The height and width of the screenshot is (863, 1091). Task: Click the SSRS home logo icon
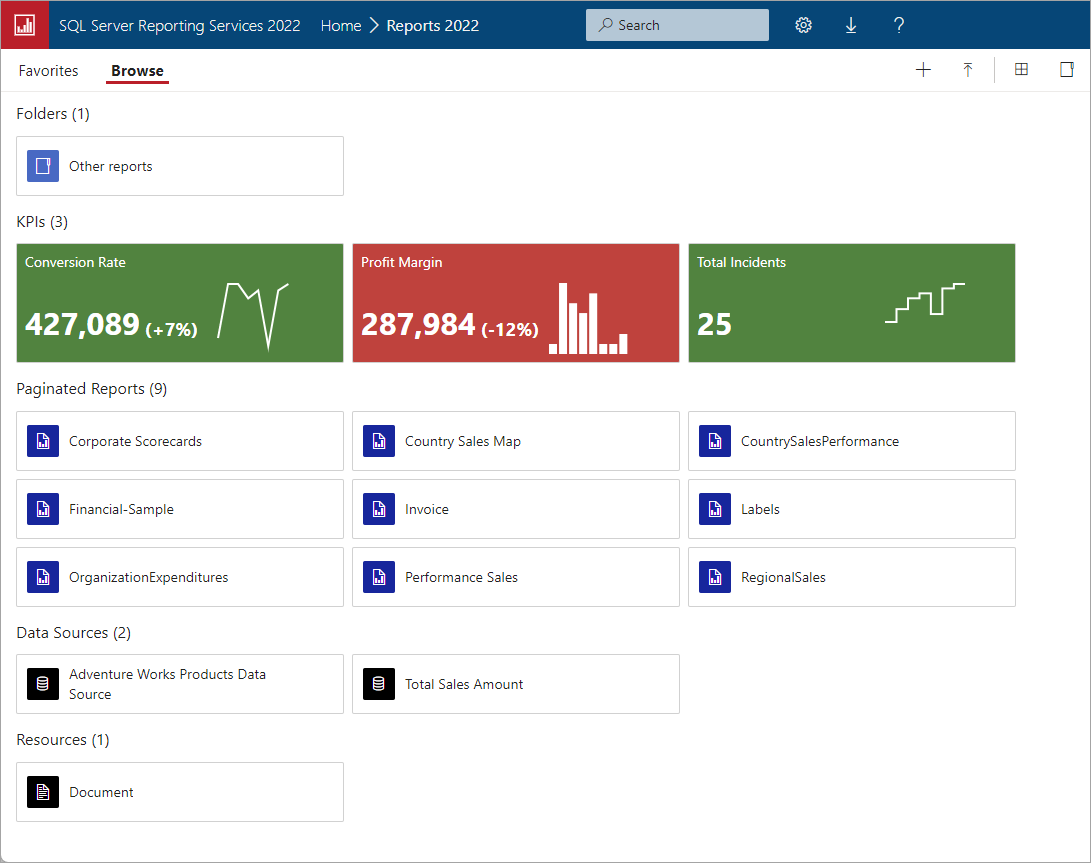pos(24,24)
